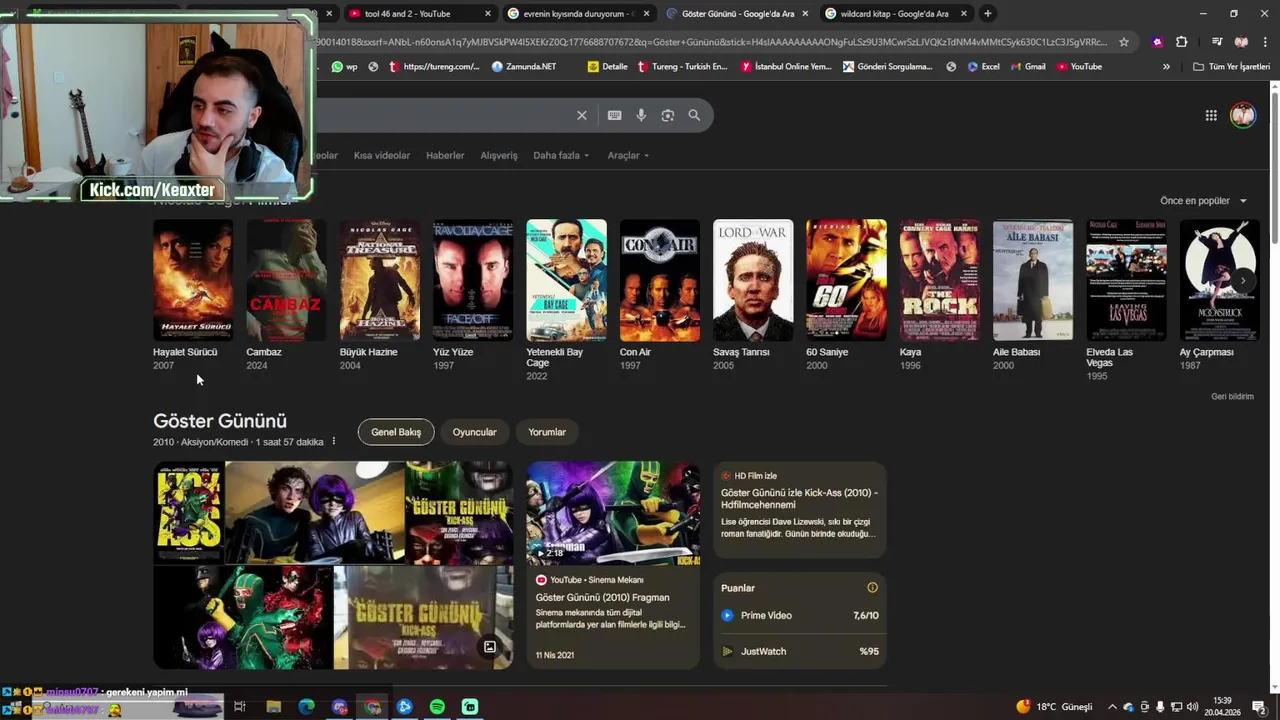1280x720 pixels.
Task: Open the Google apps grid
Action: (x=1211, y=115)
